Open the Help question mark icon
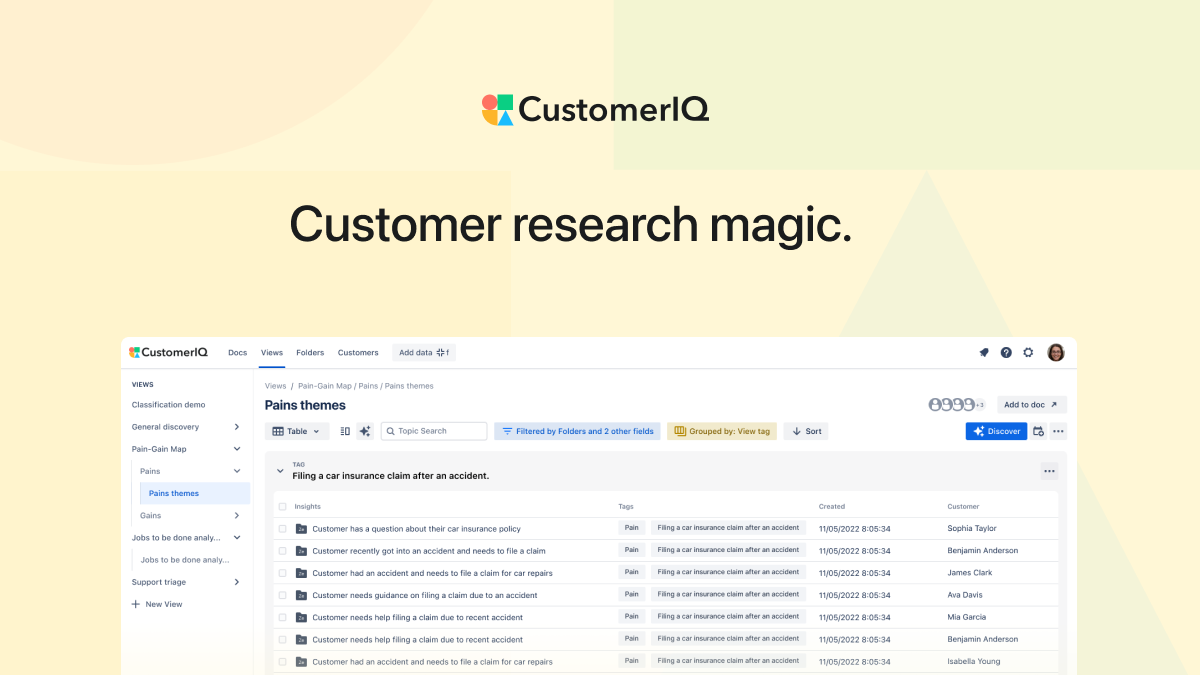Screen dimensions: 1200x675 [1006, 352]
